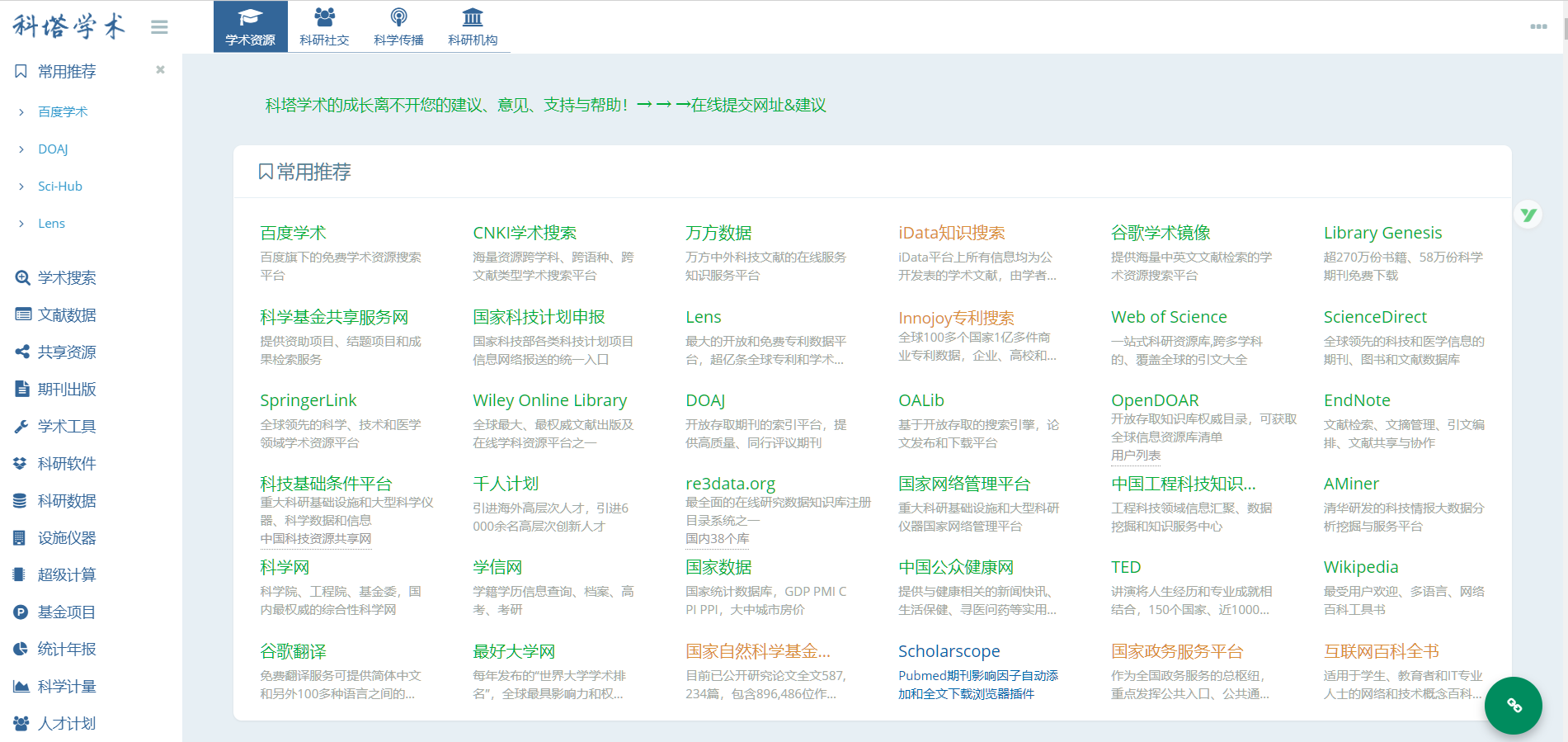This screenshot has width=1568, height=742.
Task: Open the 科学基金共享服务网 link
Action: 334,317
